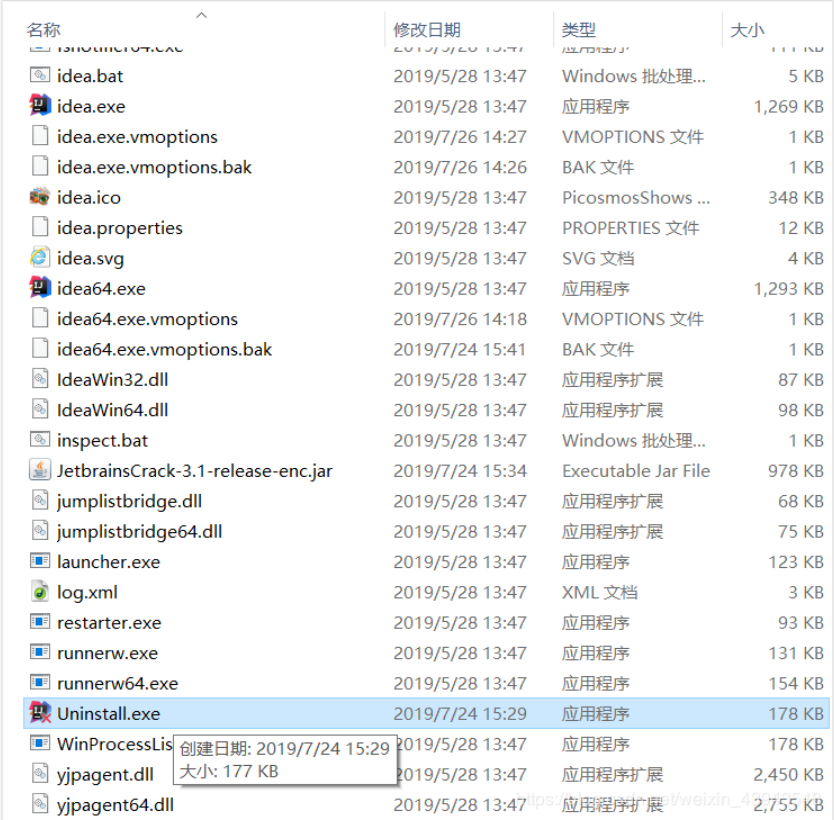Screen dimensions: 834x820
Task: Click the 2019/7/26 14:27 date cell
Action: click(460, 137)
